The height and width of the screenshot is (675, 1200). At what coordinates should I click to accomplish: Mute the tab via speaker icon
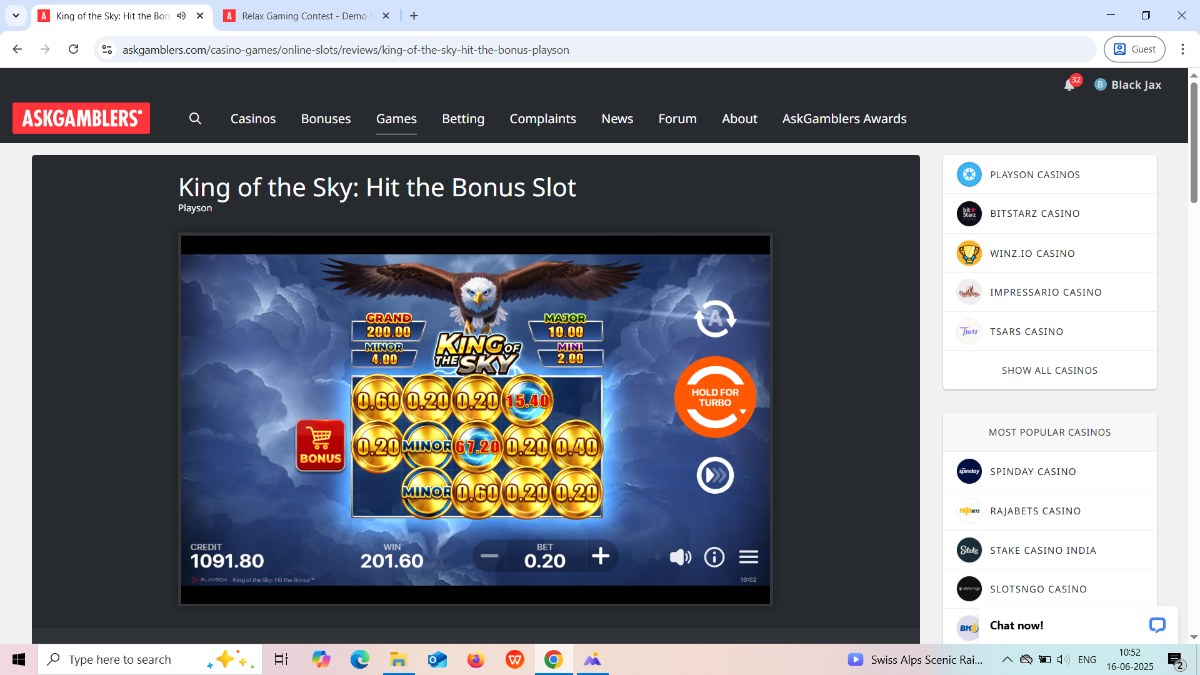pos(181,16)
